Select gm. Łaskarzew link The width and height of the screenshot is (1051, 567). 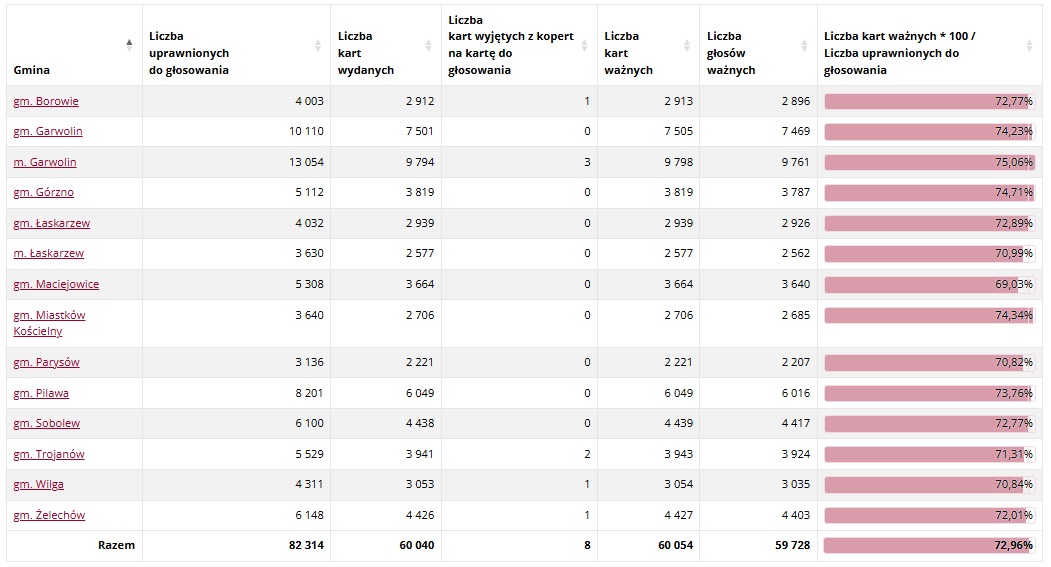(x=52, y=223)
